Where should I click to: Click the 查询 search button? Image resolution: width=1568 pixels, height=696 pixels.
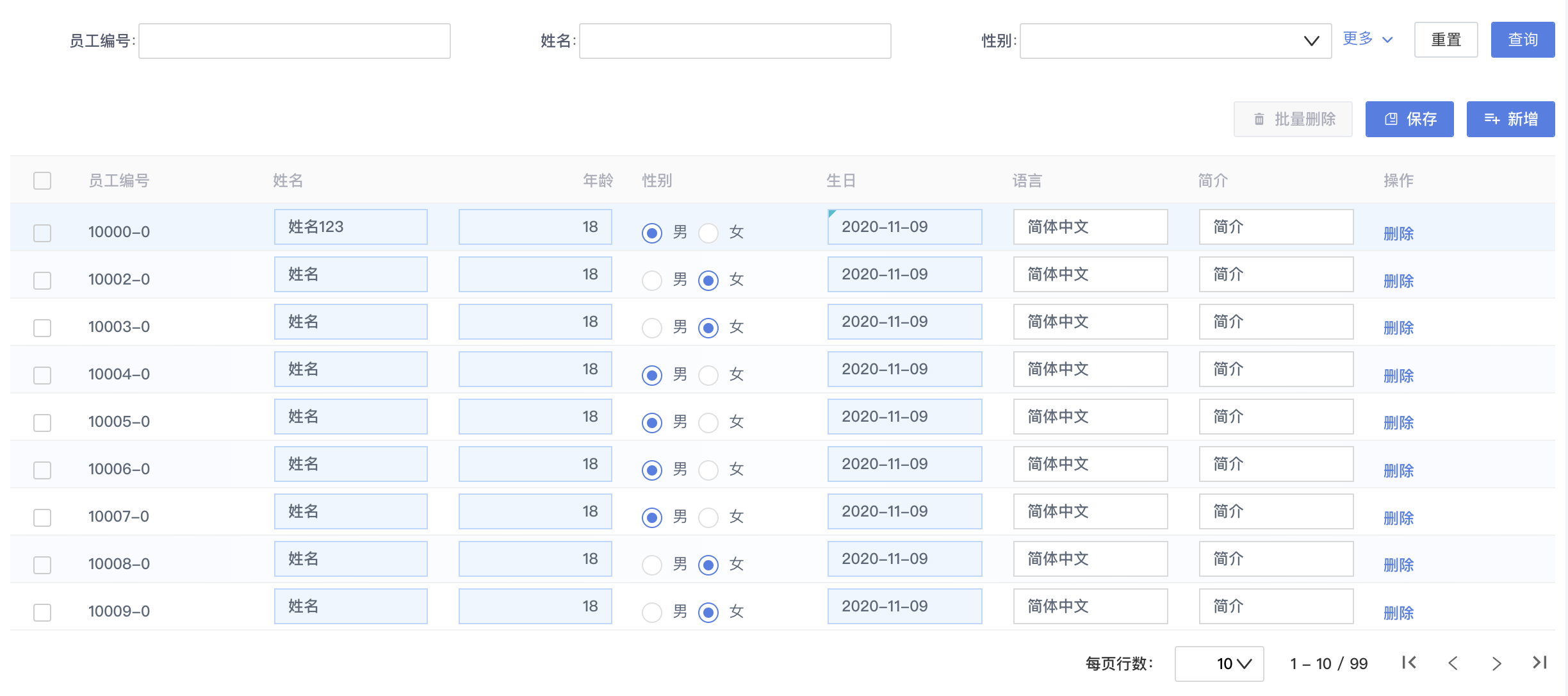[x=1523, y=39]
